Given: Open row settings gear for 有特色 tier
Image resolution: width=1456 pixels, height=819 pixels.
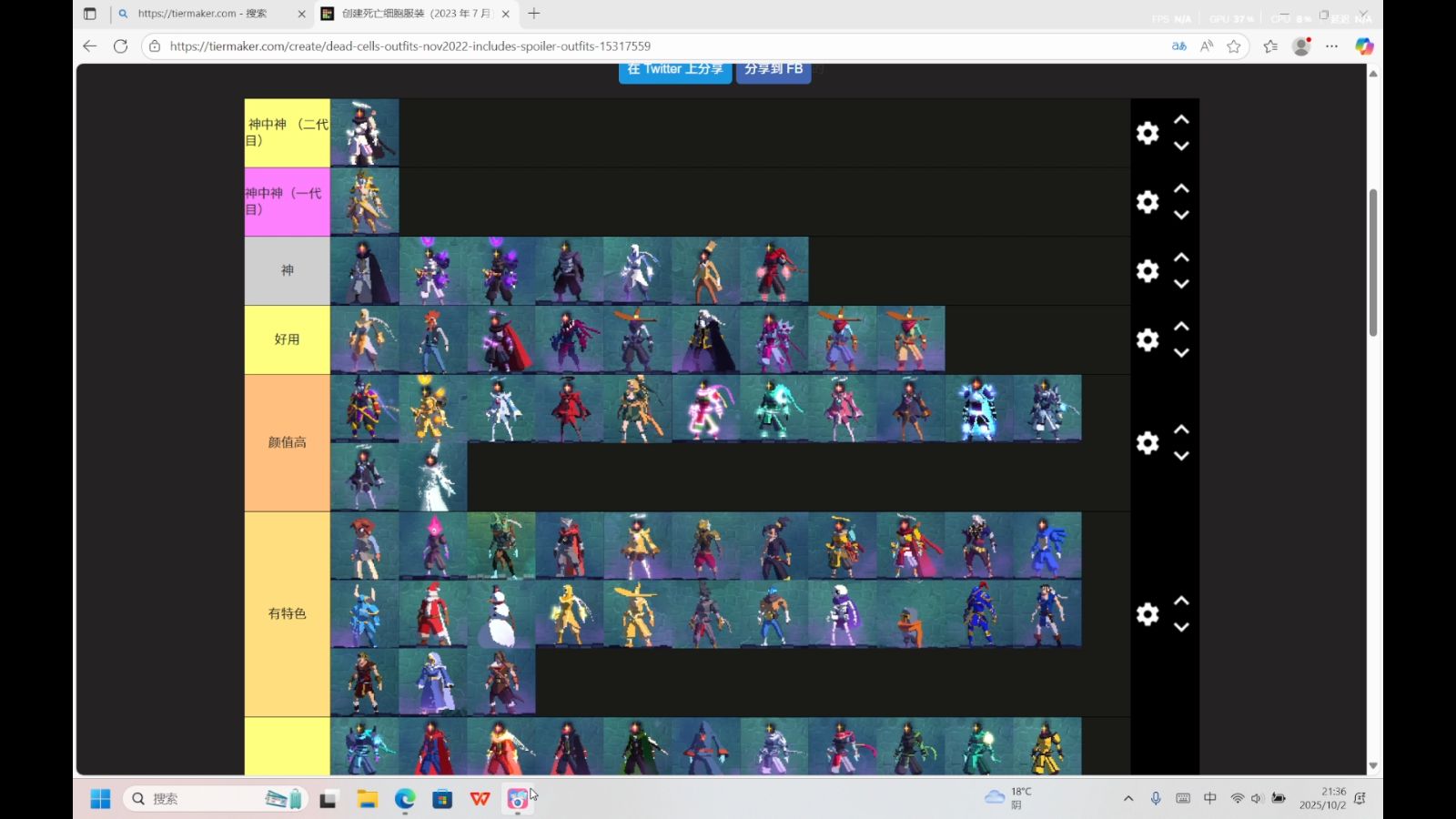Looking at the screenshot, I should coord(1148,614).
